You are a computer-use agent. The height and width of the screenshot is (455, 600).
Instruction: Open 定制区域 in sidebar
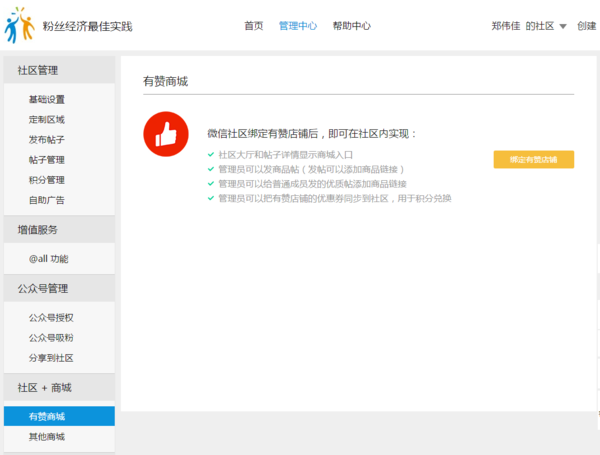point(47,120)
